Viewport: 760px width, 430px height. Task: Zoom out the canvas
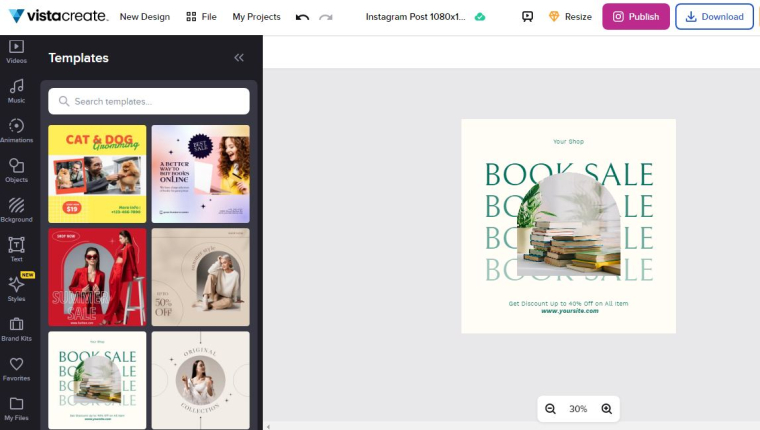[550, 409]
